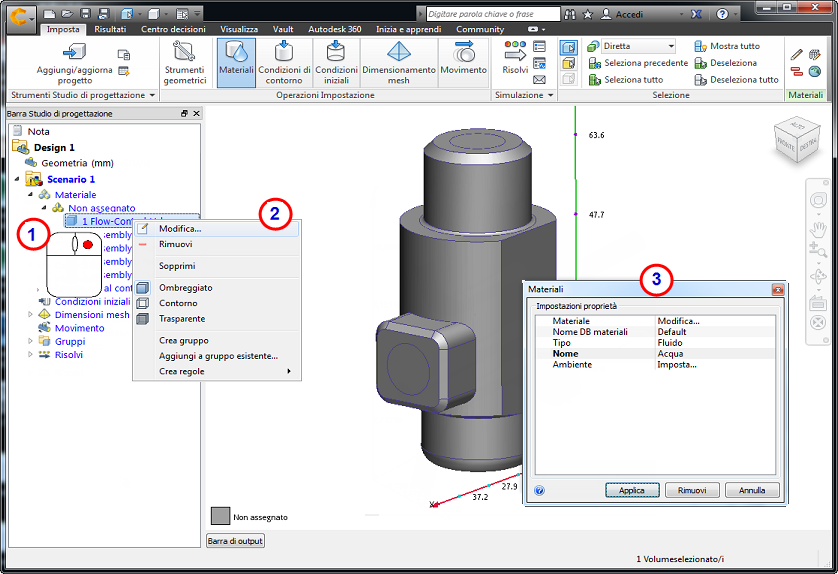Open Condizioni iniziali ribbon tool
Screen dimensions: 838x574
336,63
